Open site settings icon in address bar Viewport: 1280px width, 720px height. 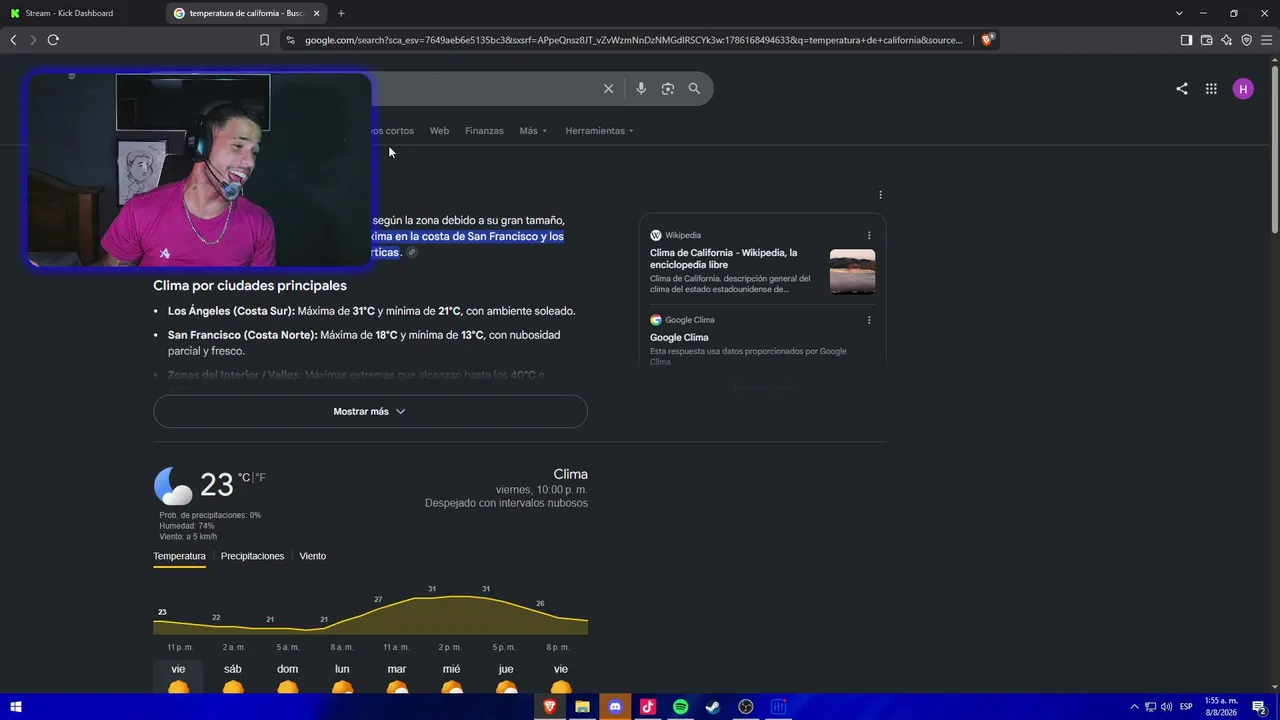[x=290, y=40]
